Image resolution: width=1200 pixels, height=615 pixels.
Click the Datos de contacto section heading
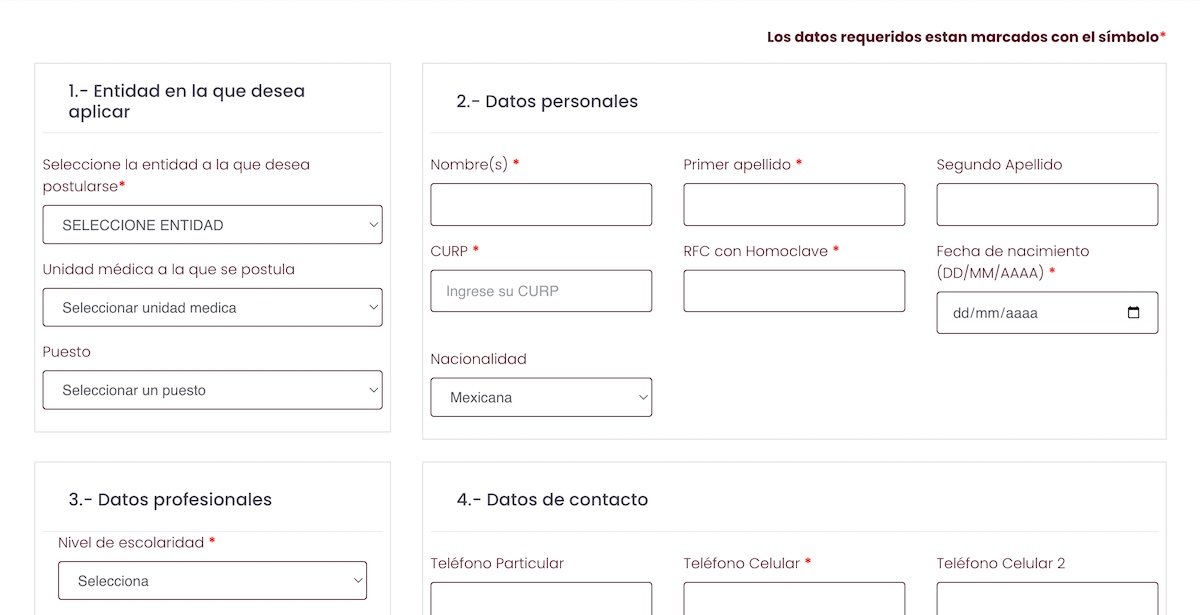552,499
